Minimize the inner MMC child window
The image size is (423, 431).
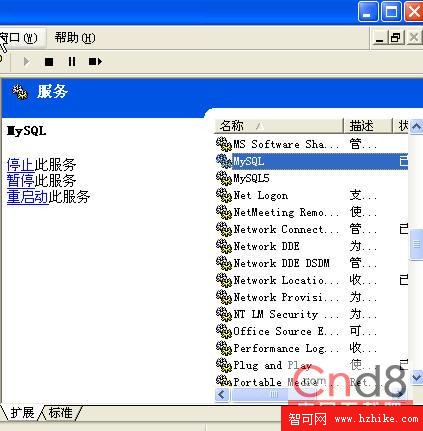click(380, 37)
